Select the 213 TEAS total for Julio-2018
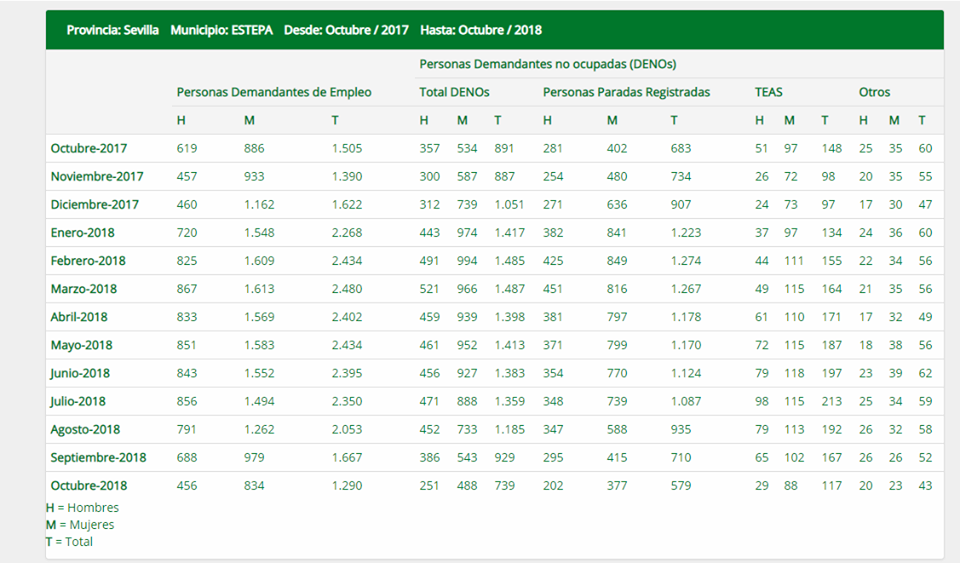This screenshot has width=960, height=563. pos(830,401)
